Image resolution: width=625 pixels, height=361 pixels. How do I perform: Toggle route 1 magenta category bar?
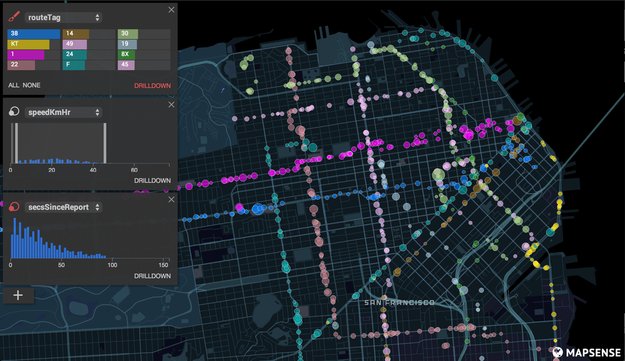coord(26,54)
